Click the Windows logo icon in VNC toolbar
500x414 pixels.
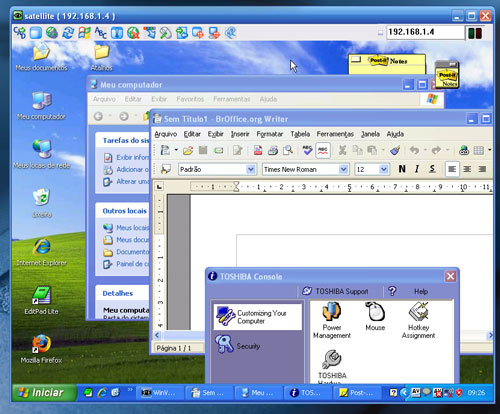84,33
